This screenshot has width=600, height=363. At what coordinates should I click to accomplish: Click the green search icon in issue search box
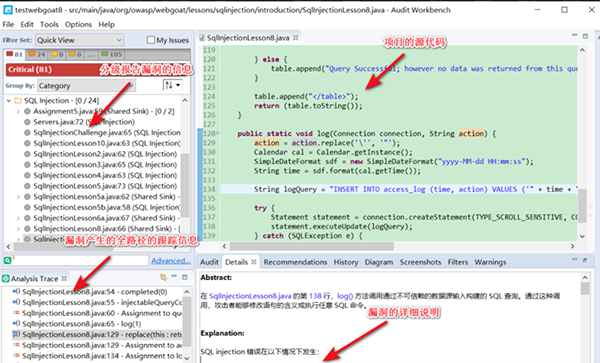click(8, 260)
